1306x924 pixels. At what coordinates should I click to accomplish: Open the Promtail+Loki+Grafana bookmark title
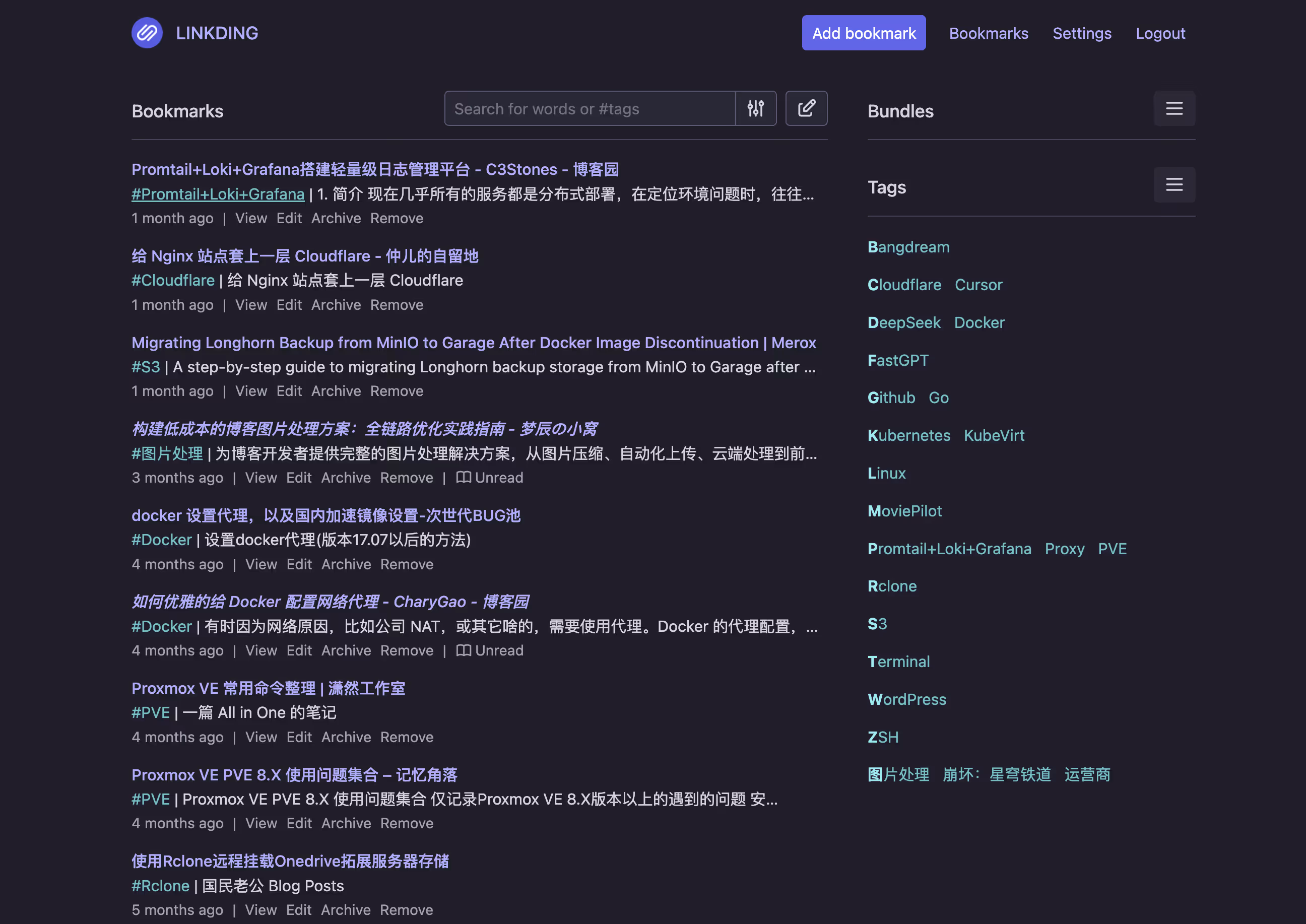[x=375, y=169]
